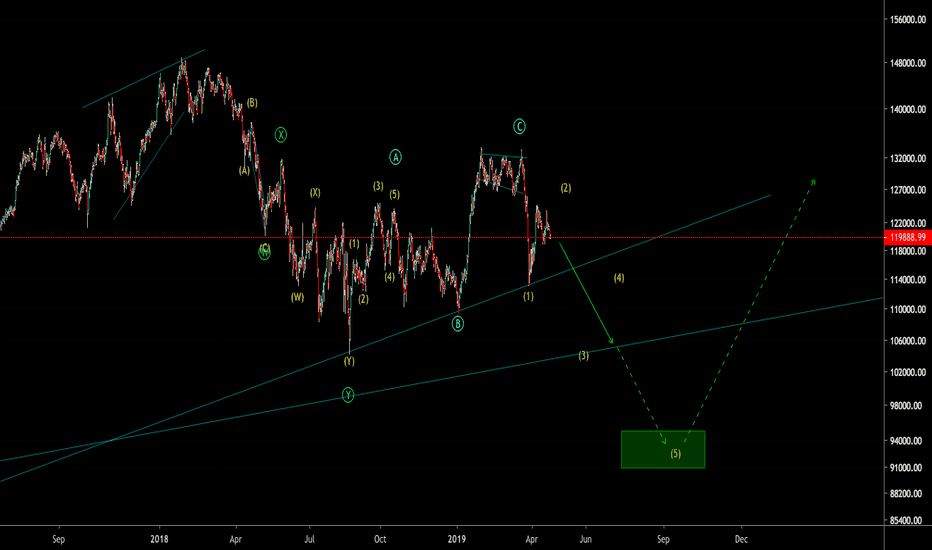Image resolution: width=932 pixels, height=550 pixels.
Task: Click the yellow (B) wave label
Action: (x=252, y=103)
